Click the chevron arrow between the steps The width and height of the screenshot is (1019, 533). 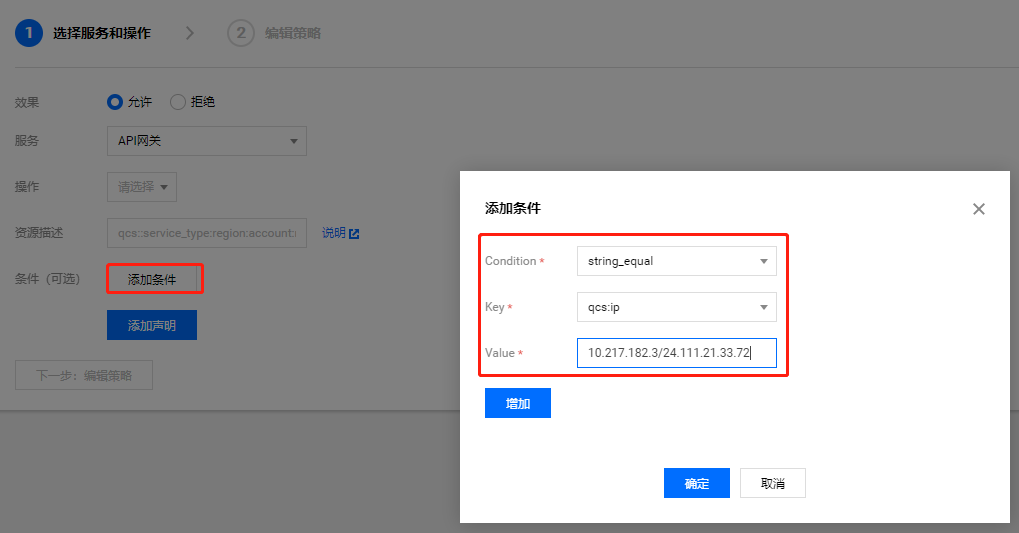pos(190,33)
